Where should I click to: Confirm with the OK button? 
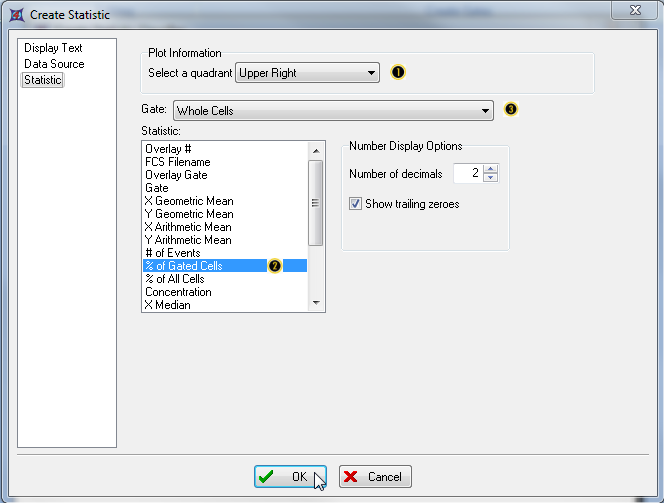(x=290, y=477)
